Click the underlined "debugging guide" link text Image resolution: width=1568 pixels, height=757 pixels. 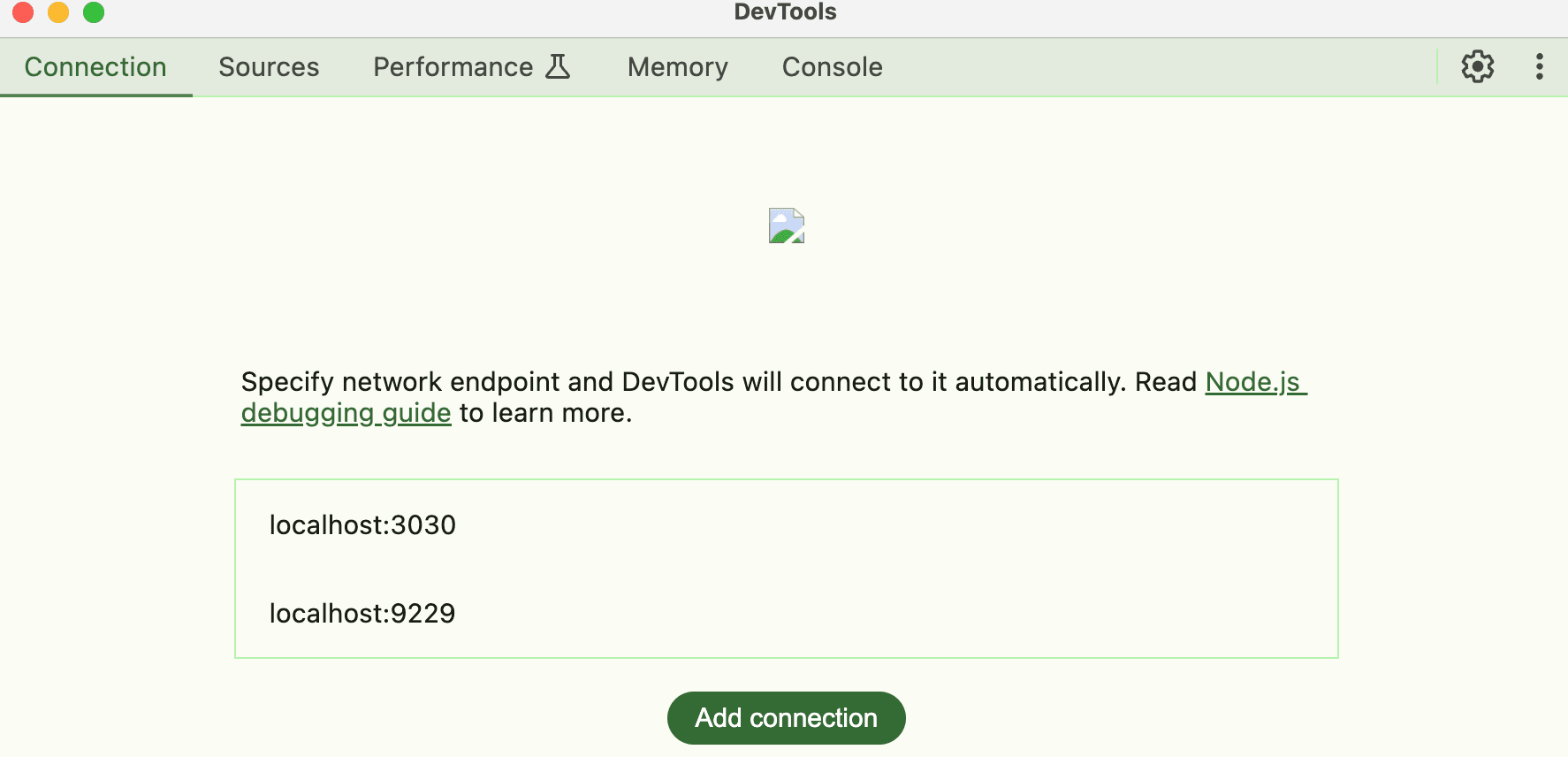[x=346, y=413]
